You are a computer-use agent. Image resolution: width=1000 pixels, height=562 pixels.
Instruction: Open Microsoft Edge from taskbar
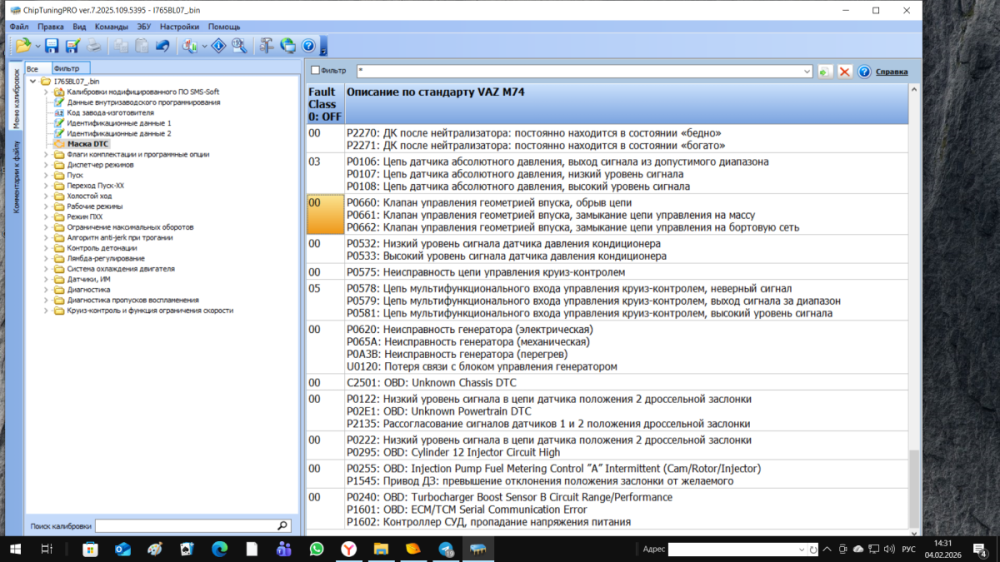click(x=219, y=549)
